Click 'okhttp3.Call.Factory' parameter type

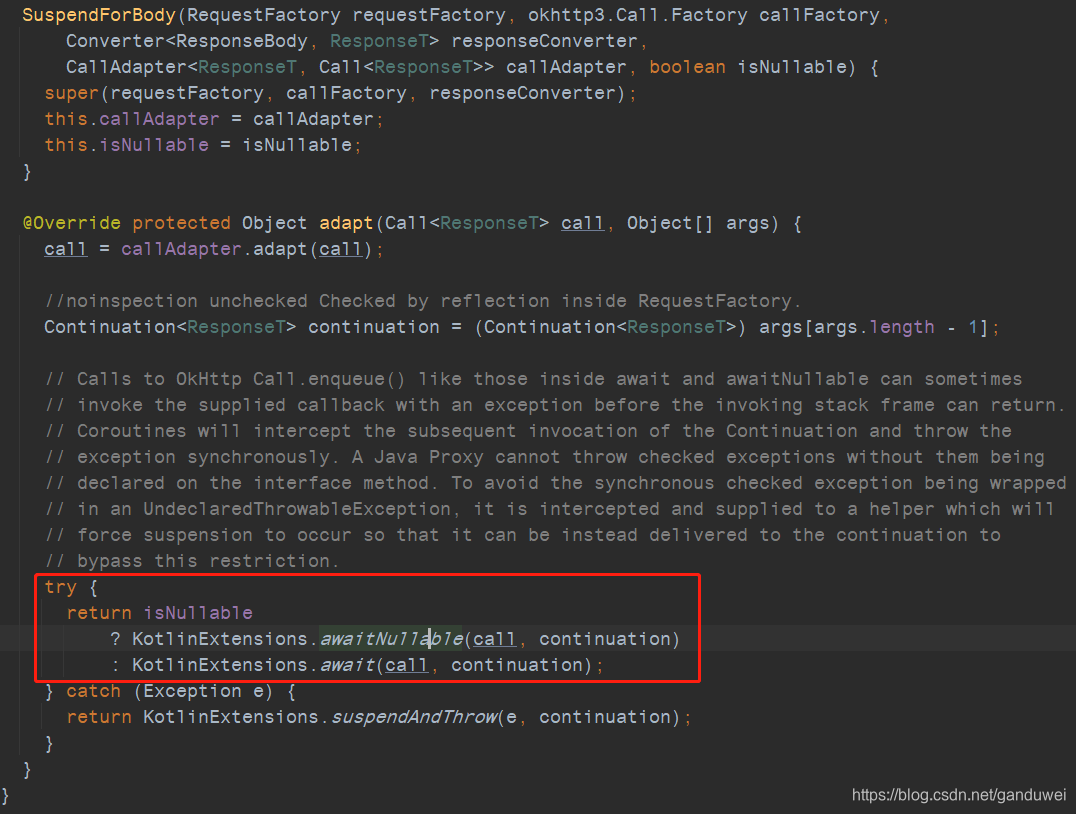(638, 15)
